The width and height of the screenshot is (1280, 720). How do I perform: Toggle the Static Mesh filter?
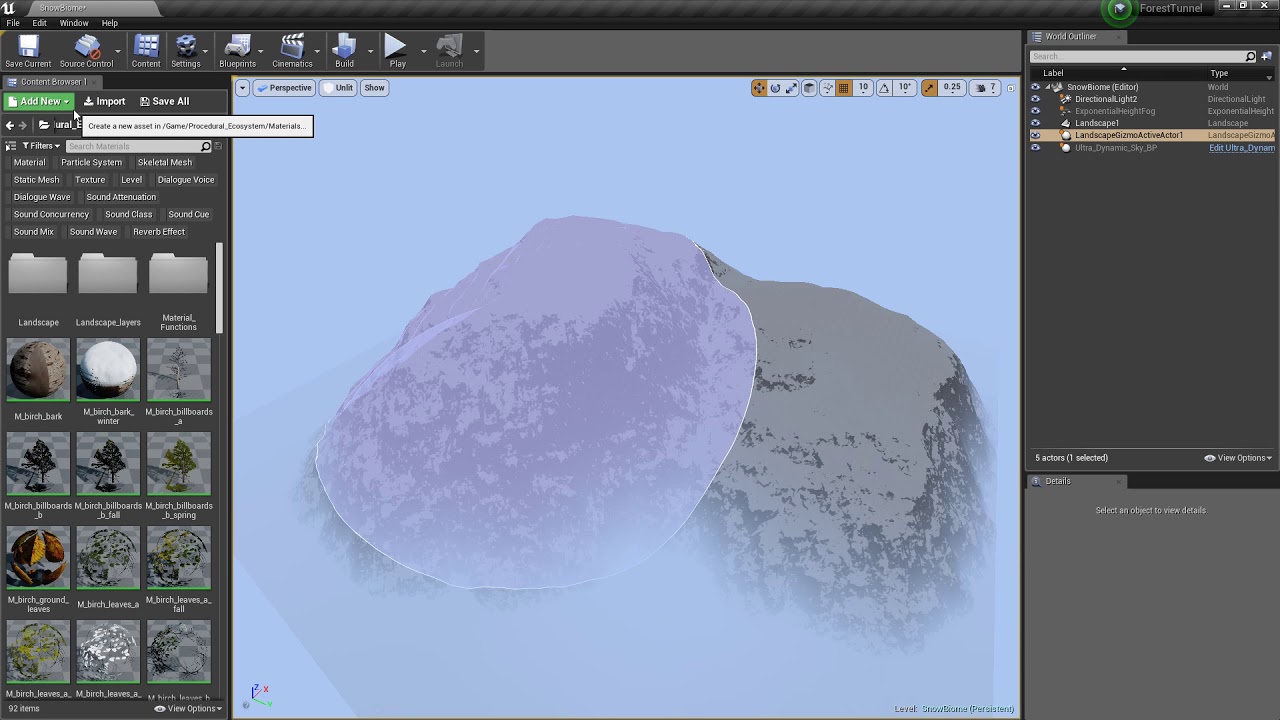[x=36, y=180]
